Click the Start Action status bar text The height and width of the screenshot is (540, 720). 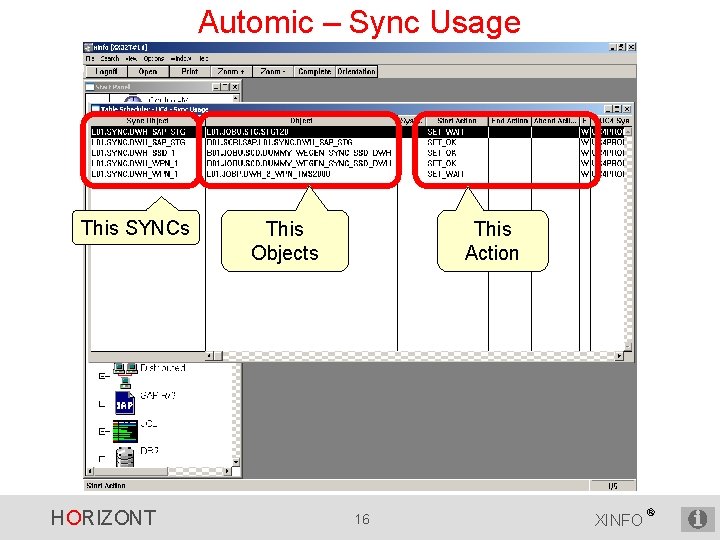tap(106, 485)
